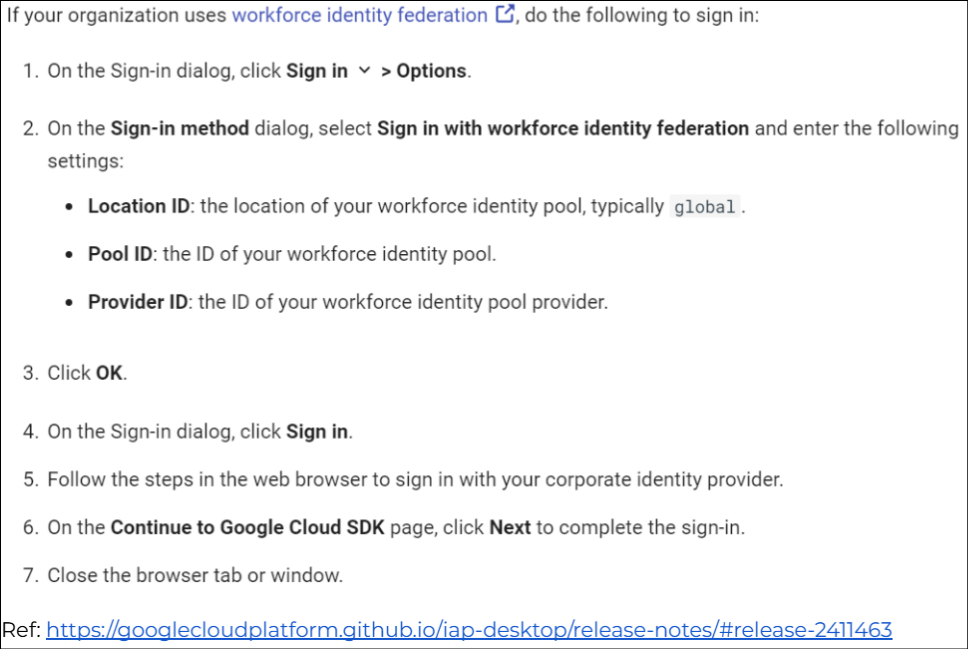Click the If your organization uses intro text

click(x=118, y=16)
